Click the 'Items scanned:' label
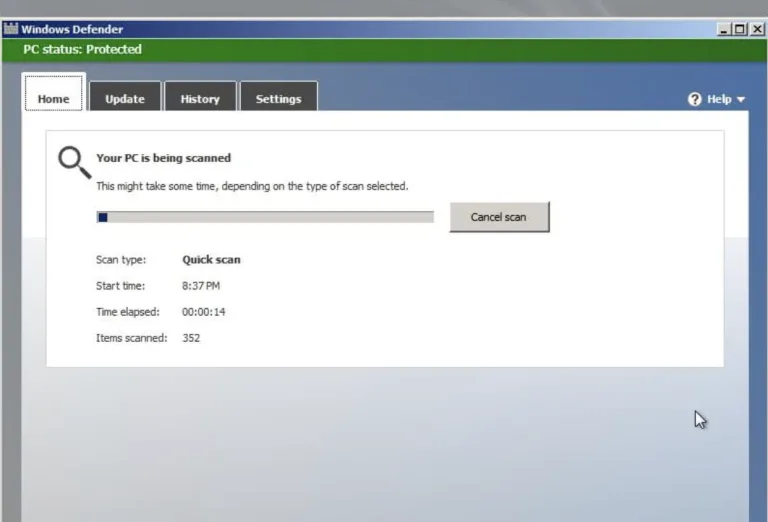 click(131, 338)
